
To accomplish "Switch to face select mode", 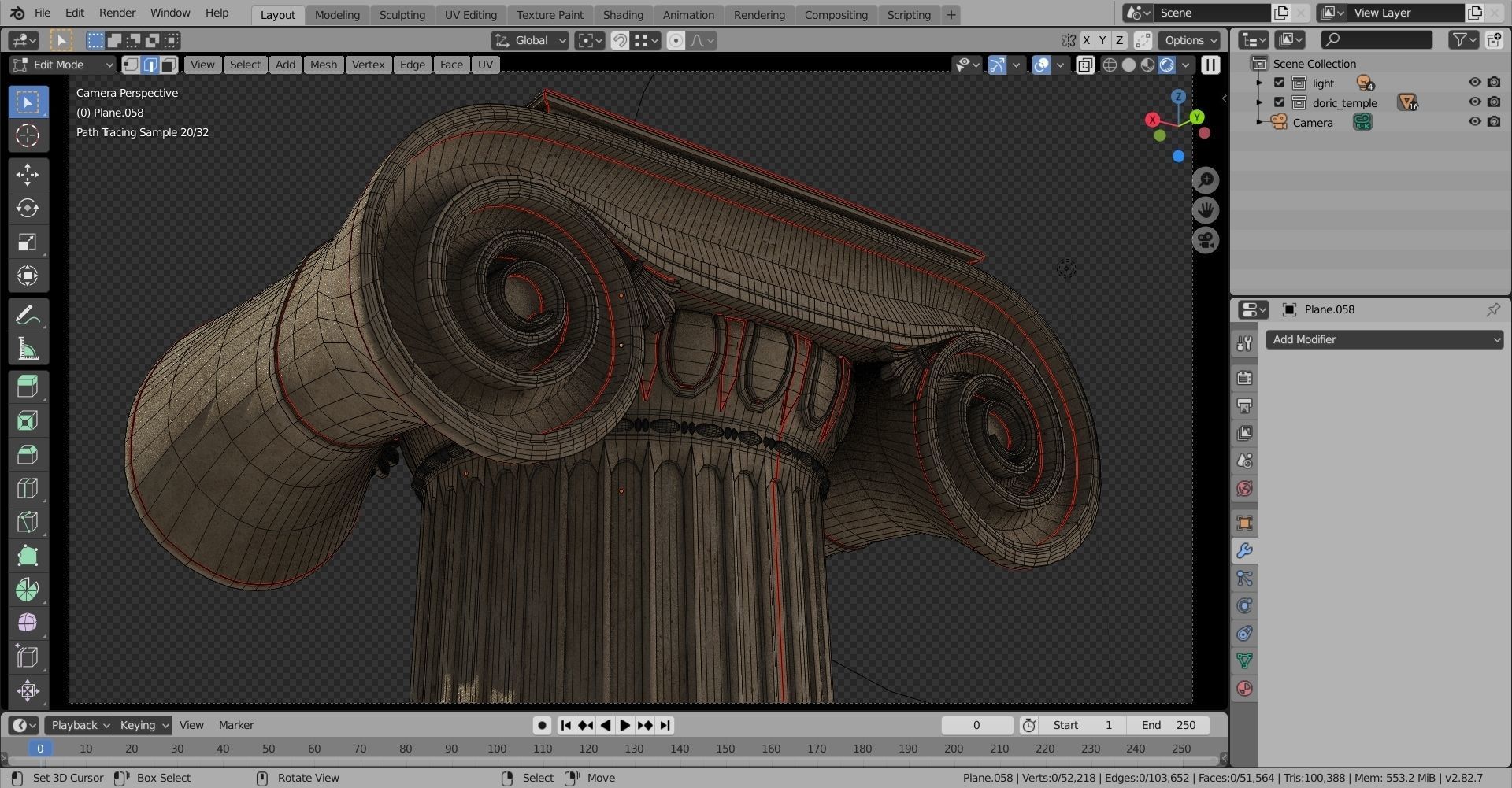I will (169, 65).
